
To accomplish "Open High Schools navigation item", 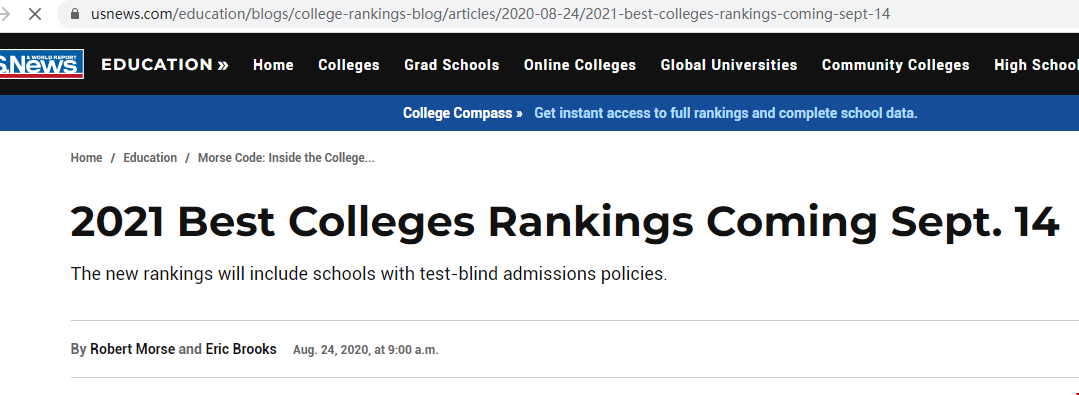I will tap(1036, 65).
